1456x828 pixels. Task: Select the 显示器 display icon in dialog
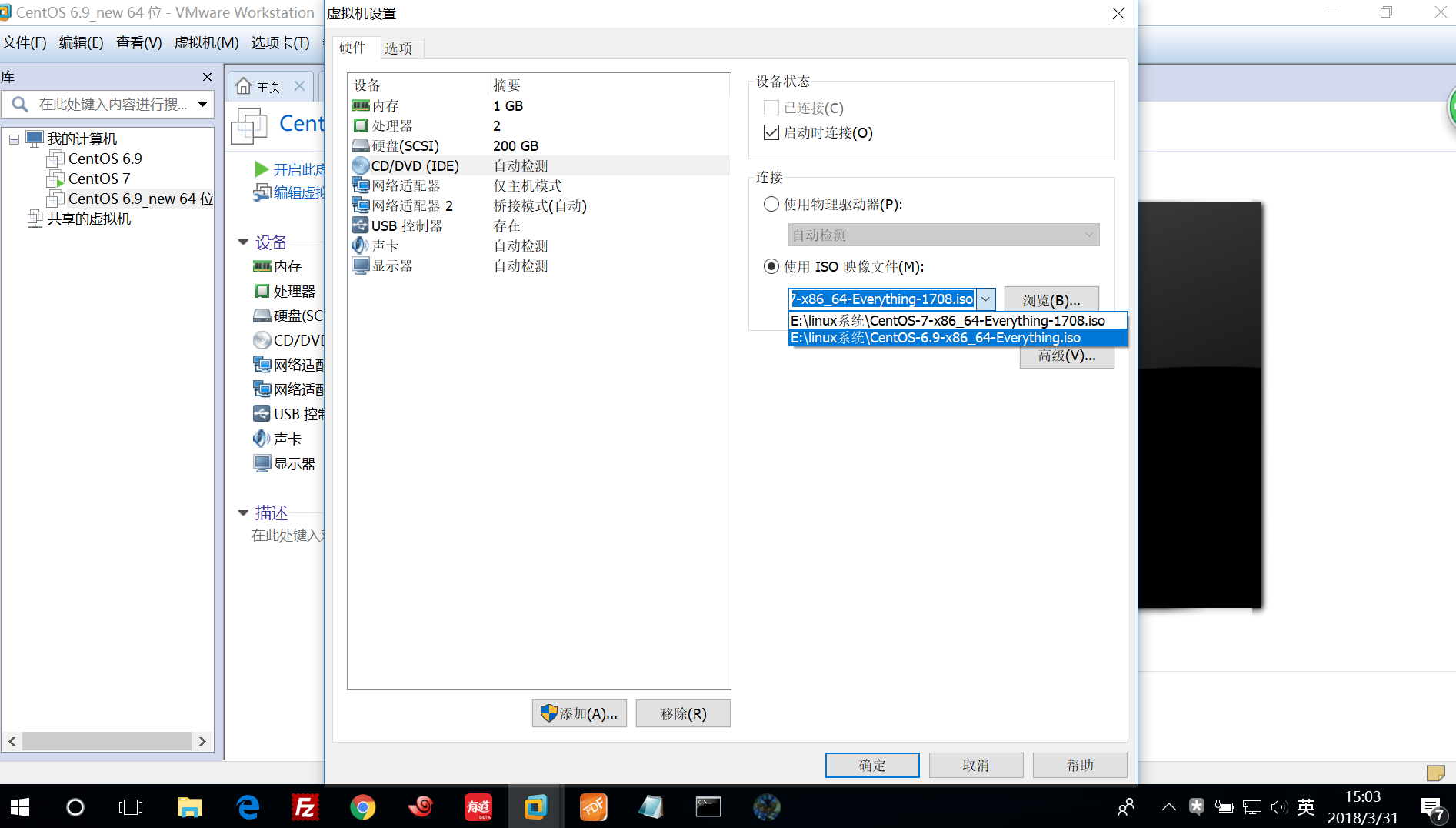tap(361, 265)
